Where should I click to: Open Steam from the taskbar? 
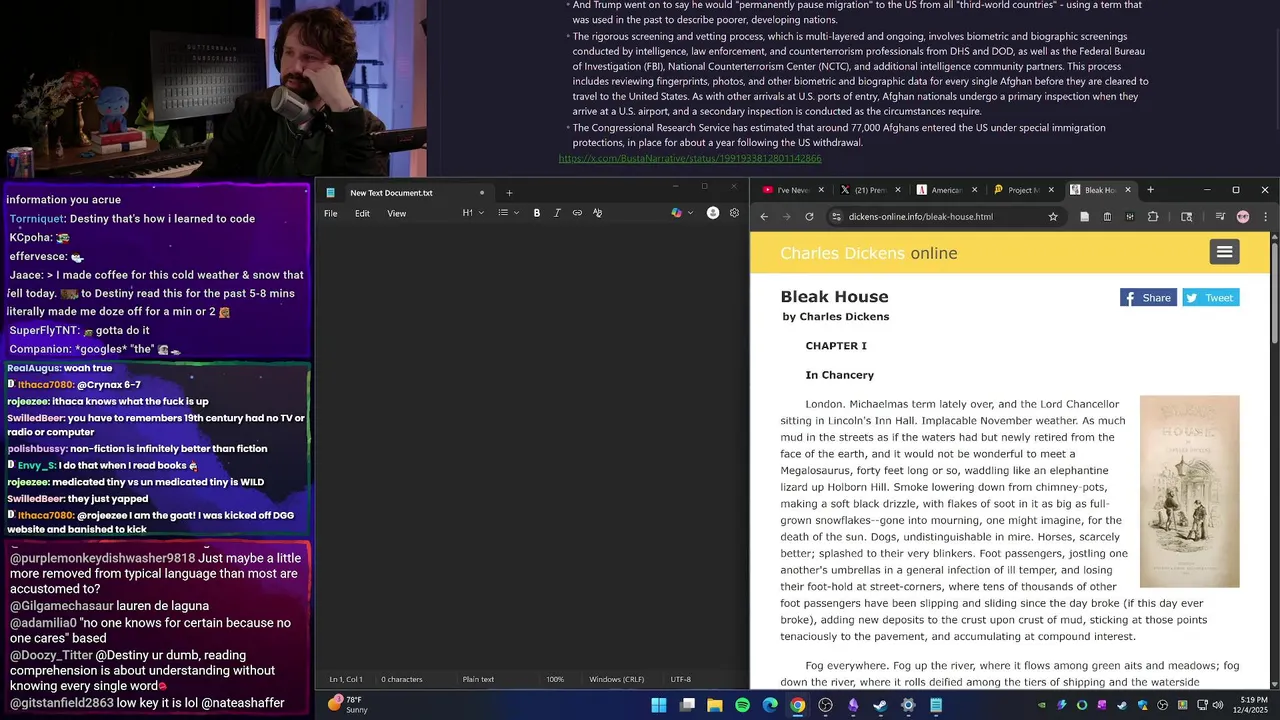point(880,705)
